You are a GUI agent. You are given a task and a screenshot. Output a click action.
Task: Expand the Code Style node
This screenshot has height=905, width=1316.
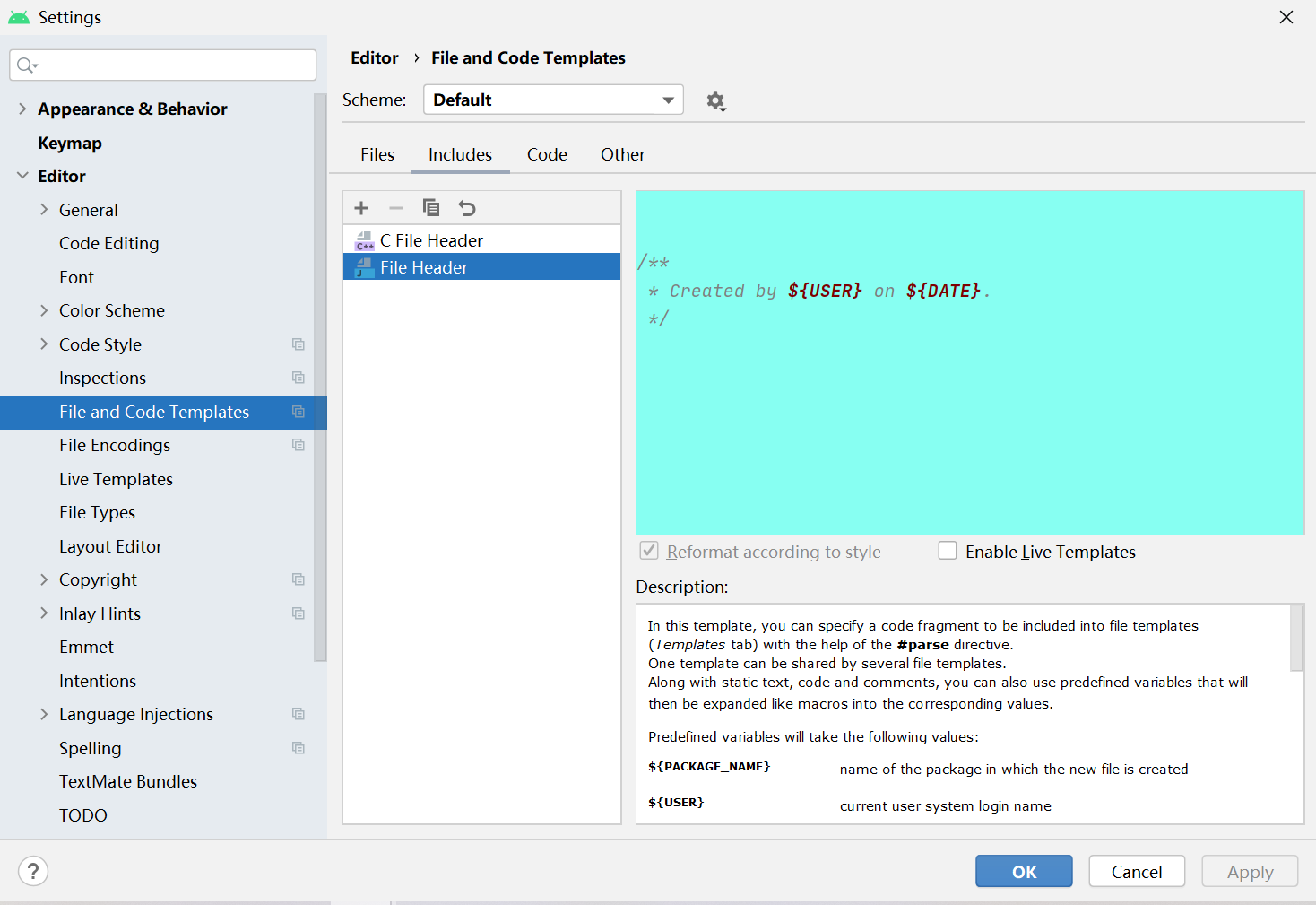click(x=44, y=344)
